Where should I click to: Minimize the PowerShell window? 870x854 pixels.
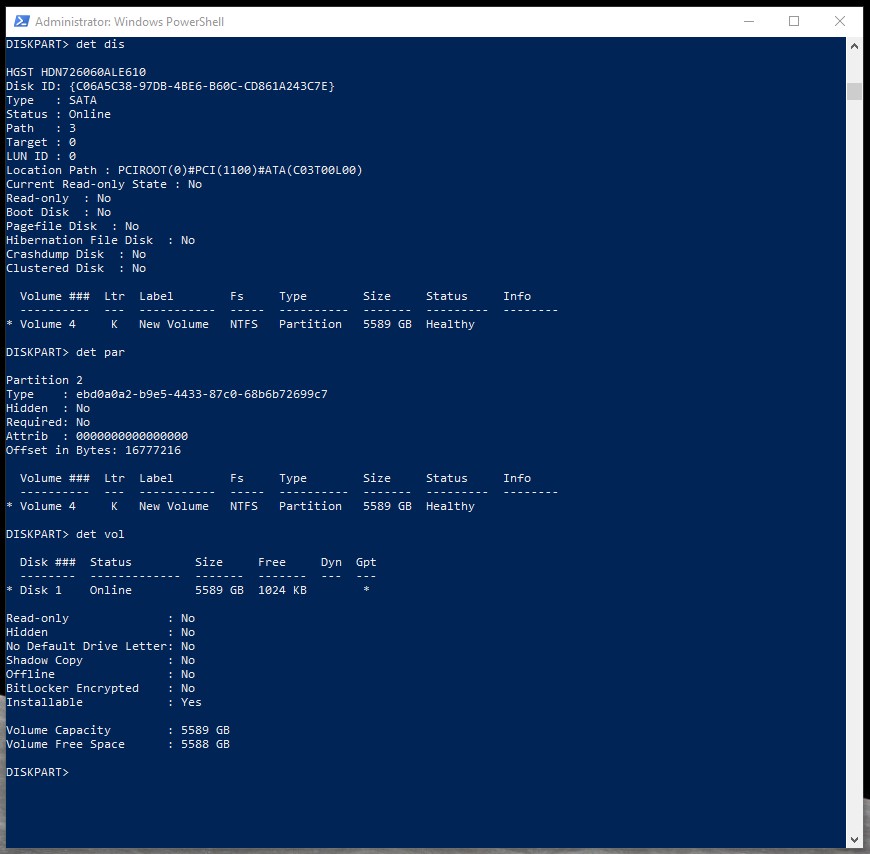click(x=748, y=21)
